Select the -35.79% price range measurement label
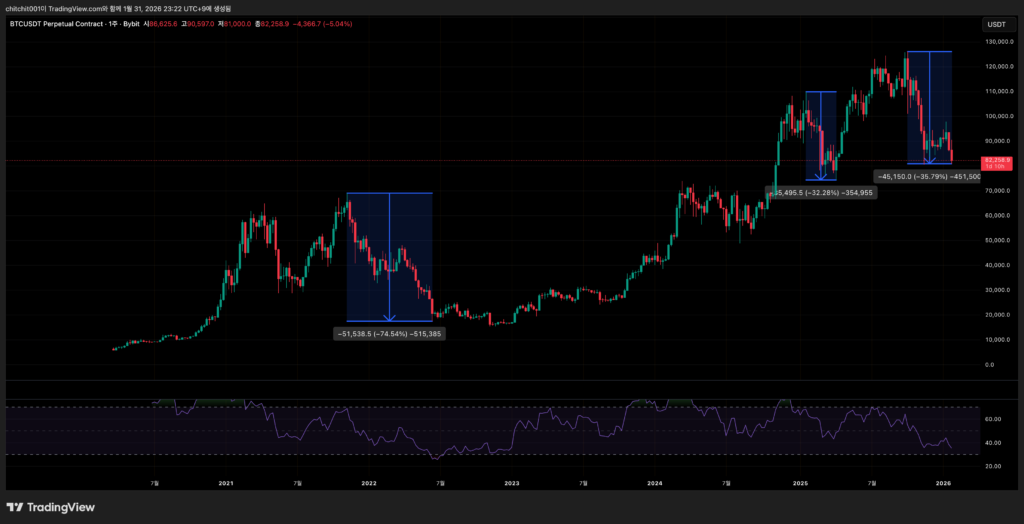The width and height of the screenshot is (1024, 524). coord(928,176)
